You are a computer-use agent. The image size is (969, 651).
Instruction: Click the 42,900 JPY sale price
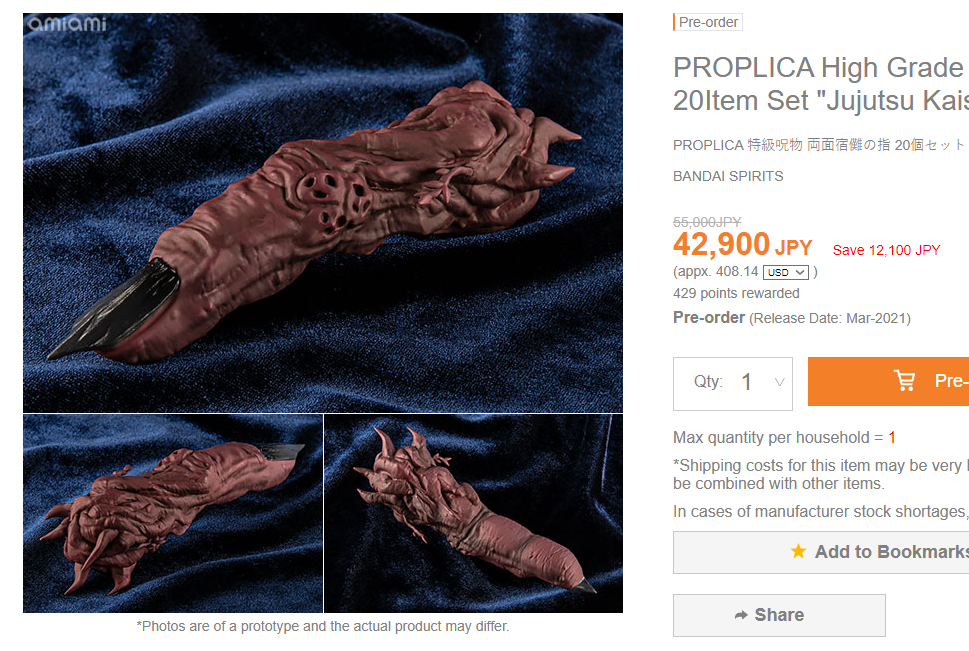[x=743, y=244]
